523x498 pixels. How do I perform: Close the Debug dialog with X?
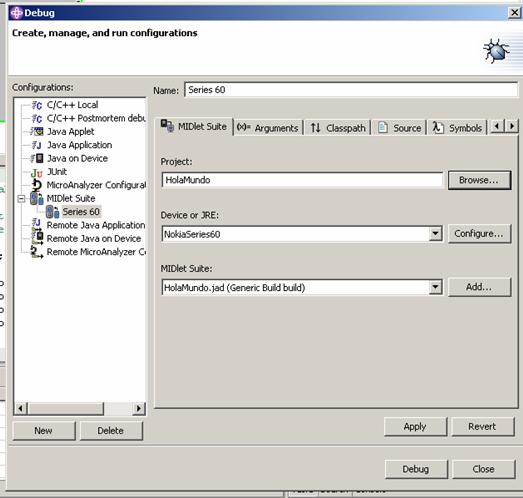(514, 13)
